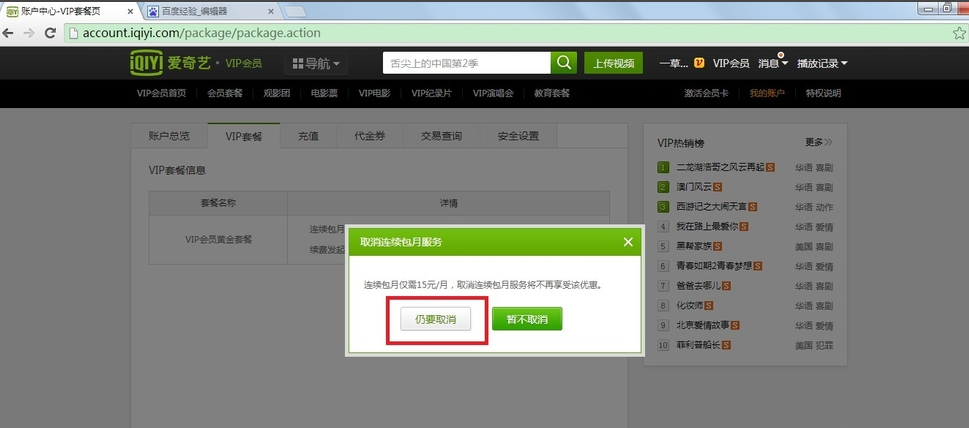
Task: Switch to the 百度经验_编辑器 browser tab
Action: 211,12
